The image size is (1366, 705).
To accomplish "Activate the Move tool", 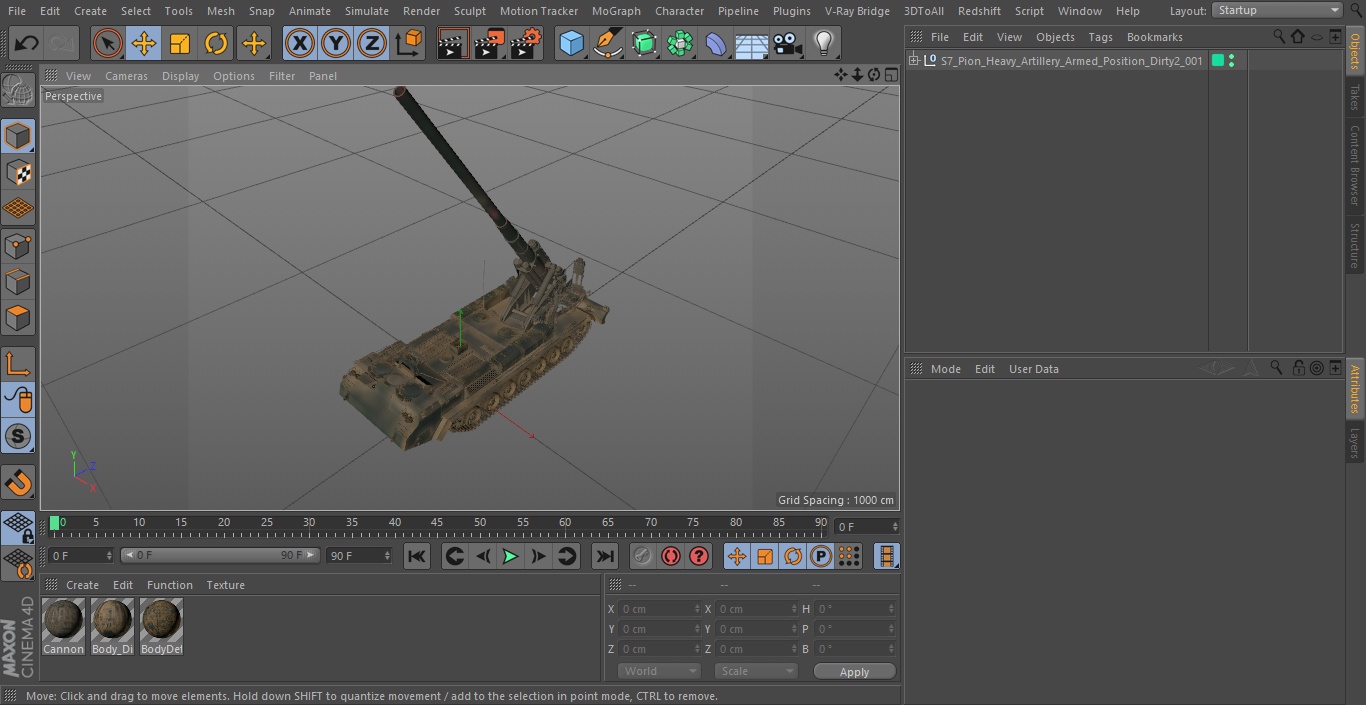I will 144,43.
